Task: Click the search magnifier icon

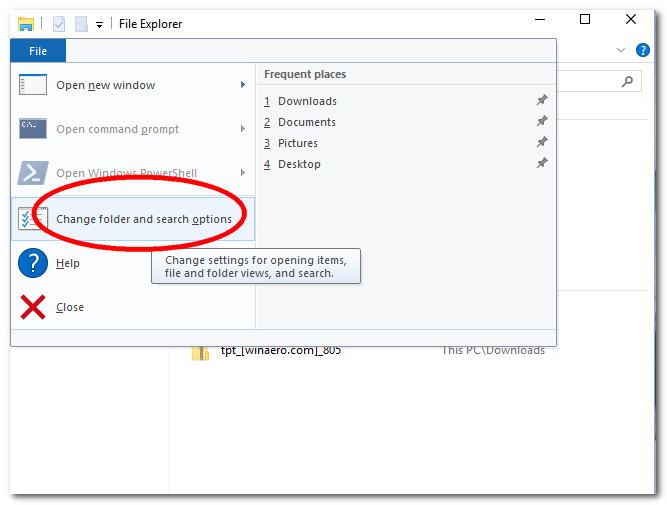Action: click(627, 81)
